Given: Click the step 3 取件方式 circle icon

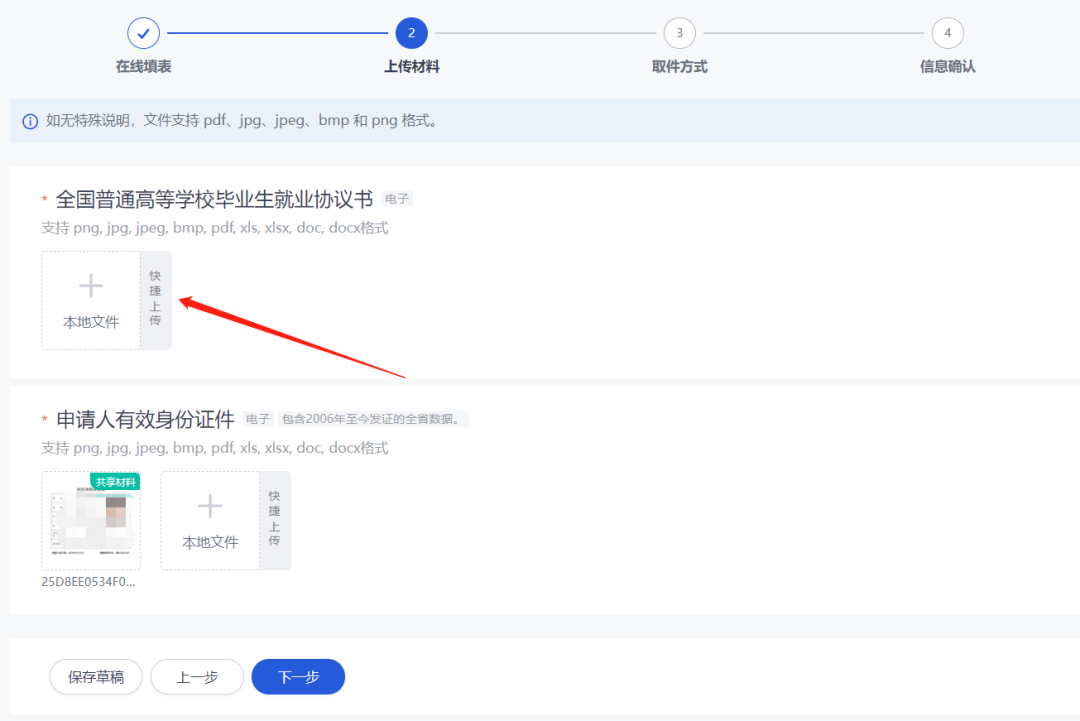Looking at the screenshot, I should click(x=679, y=32).
